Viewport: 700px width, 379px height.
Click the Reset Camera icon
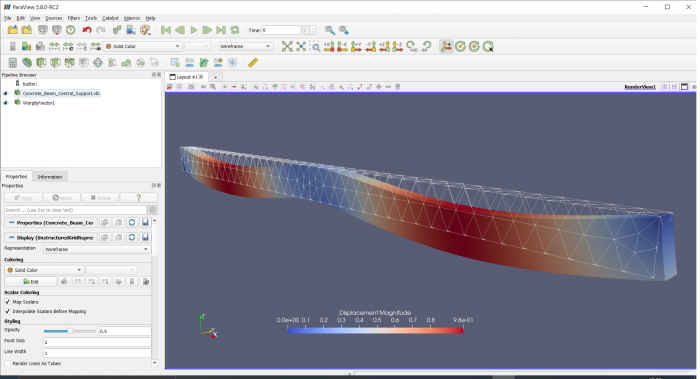(287, 46)
